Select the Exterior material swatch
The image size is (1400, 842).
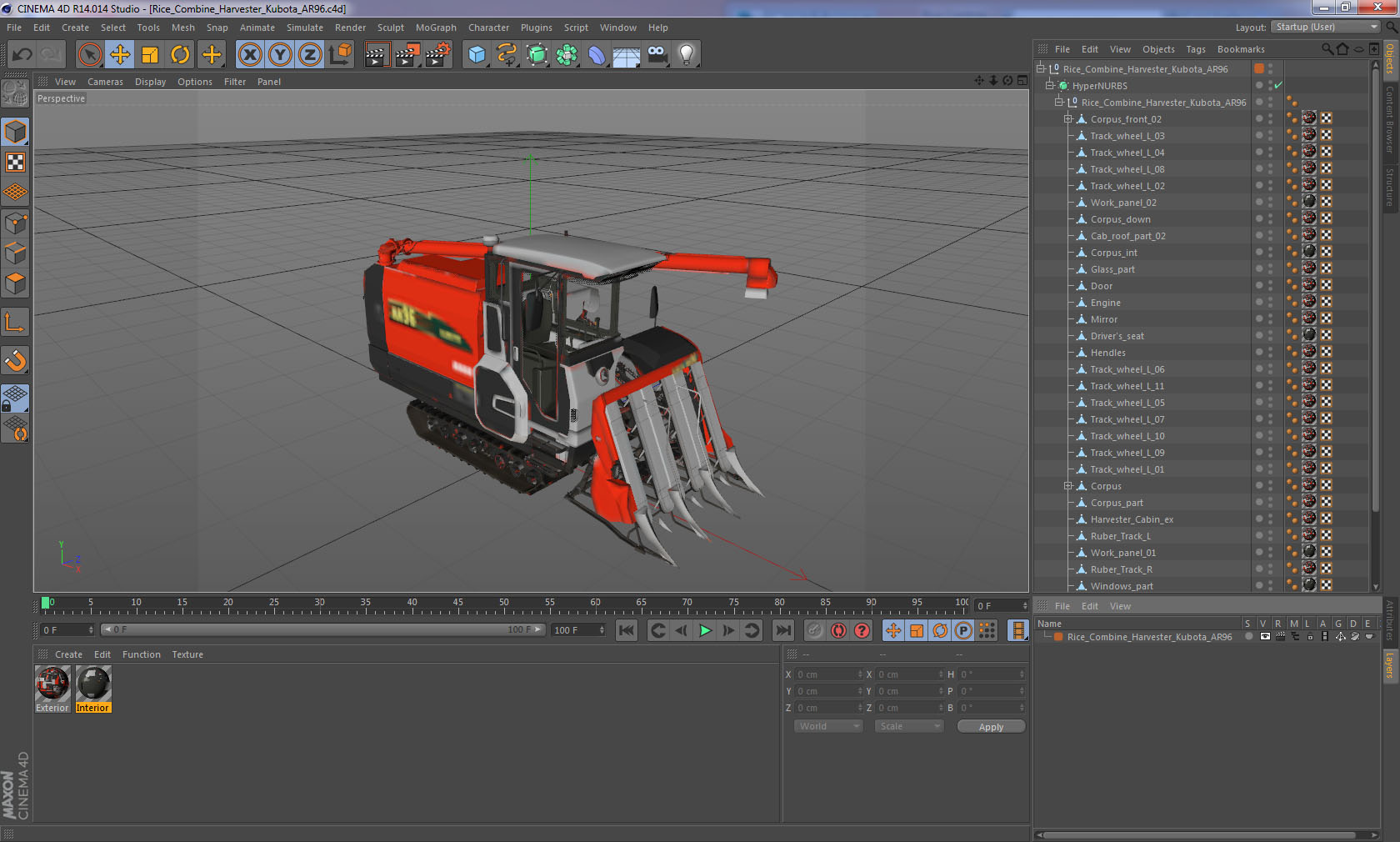tap(52, 684)
